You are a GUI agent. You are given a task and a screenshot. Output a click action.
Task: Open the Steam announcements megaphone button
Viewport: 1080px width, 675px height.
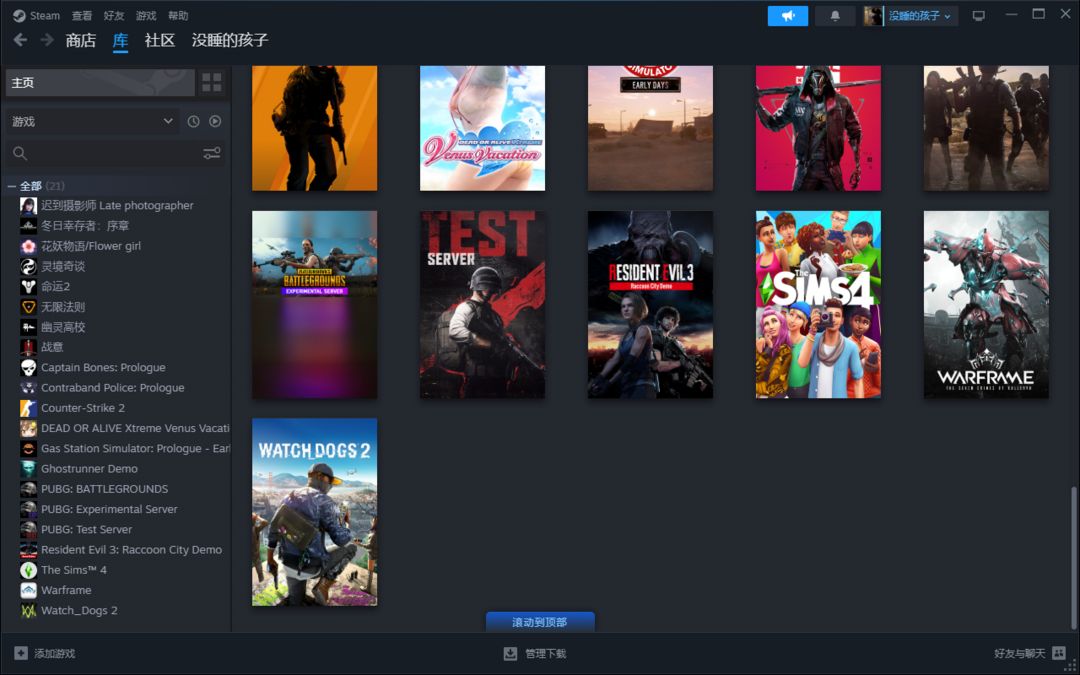coord(788,16)
